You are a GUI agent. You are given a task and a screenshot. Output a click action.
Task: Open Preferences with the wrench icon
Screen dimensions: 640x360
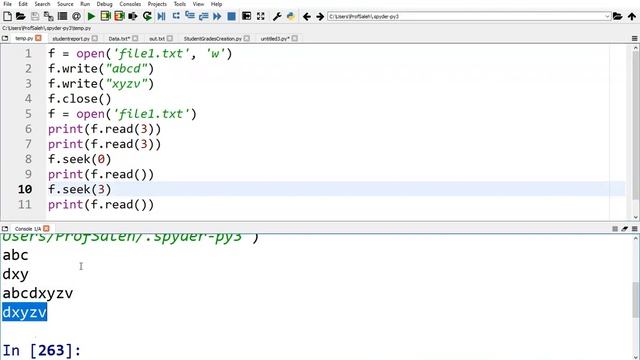(x=277, y=16)
